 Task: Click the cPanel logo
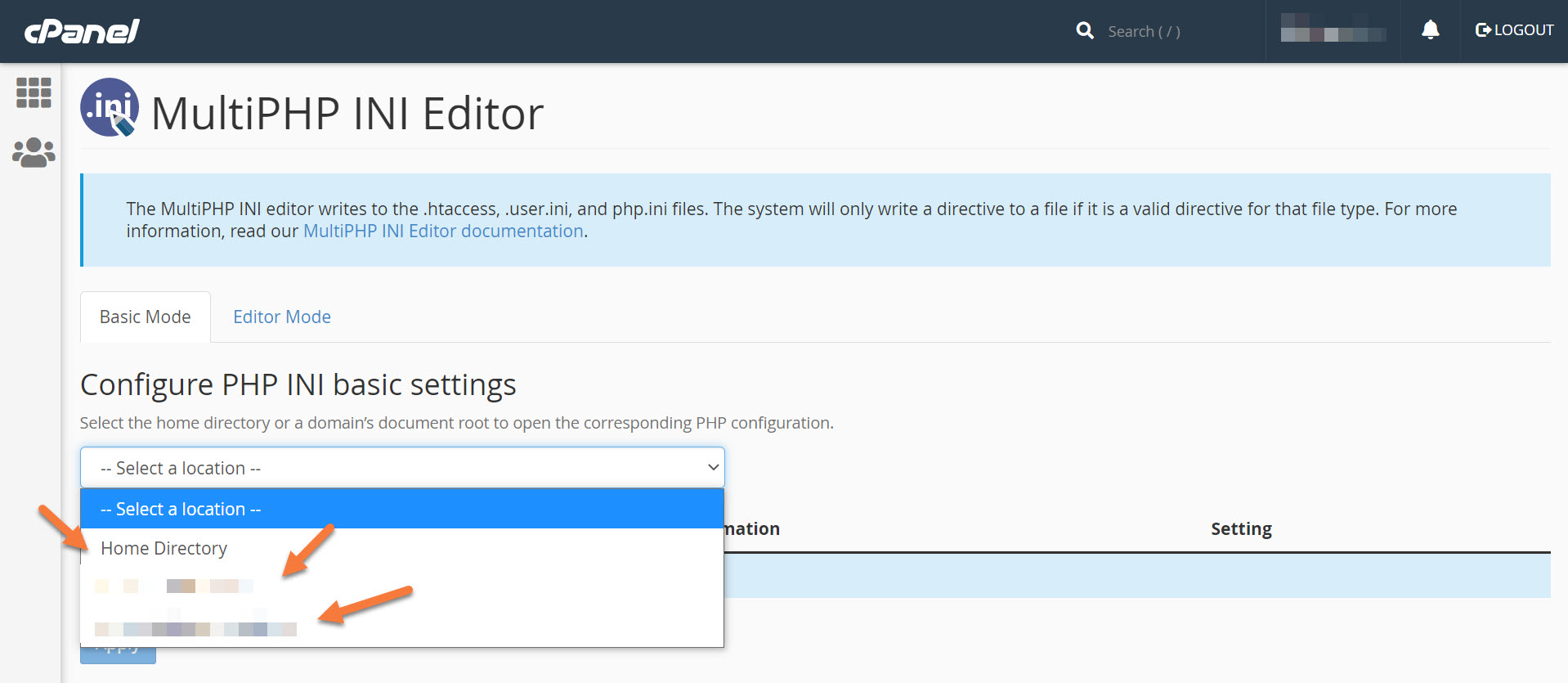(82, 31)
